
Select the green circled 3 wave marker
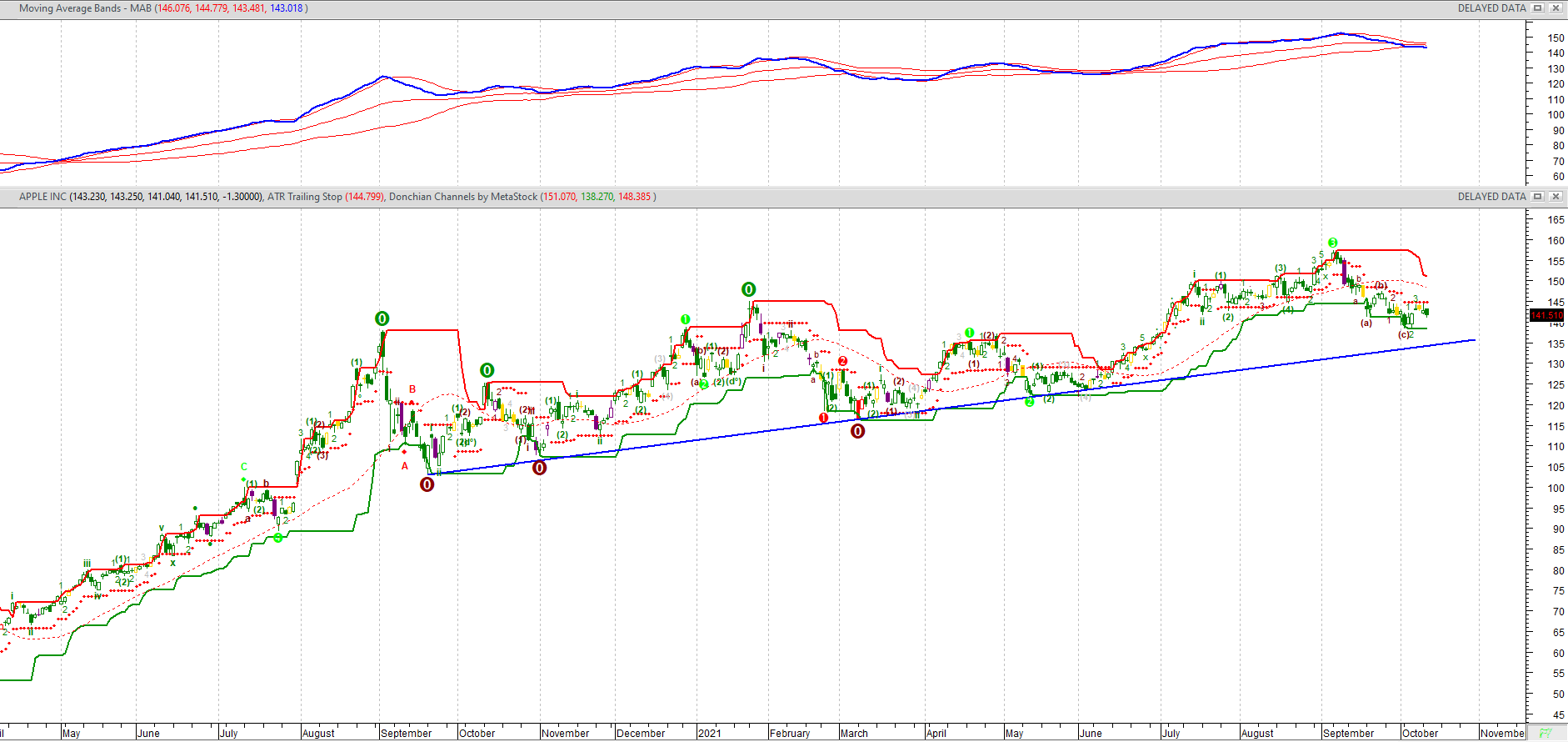point(1333,243)
